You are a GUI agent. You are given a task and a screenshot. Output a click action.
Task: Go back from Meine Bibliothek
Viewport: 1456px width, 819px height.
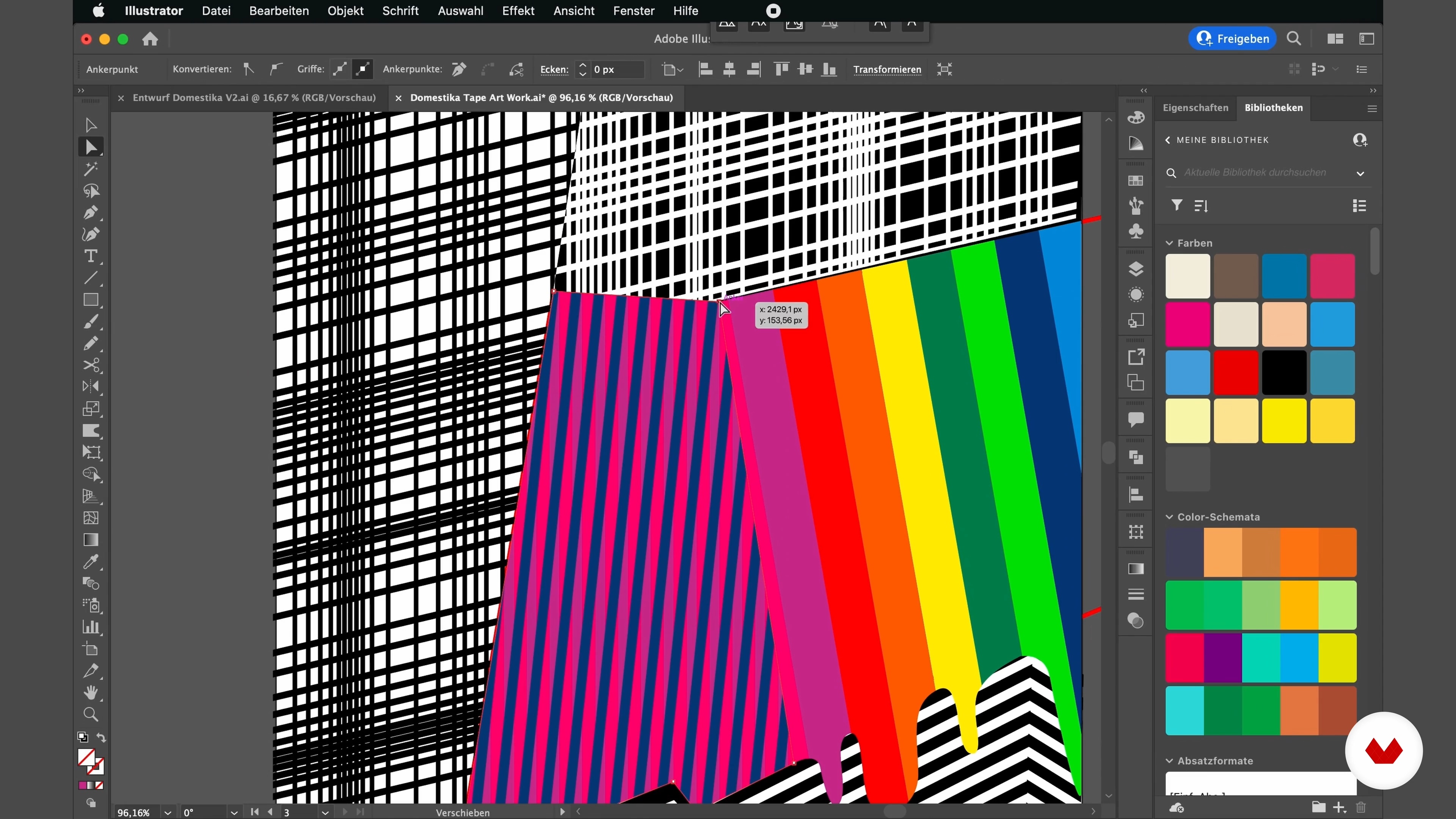(x=1168, y=140)
